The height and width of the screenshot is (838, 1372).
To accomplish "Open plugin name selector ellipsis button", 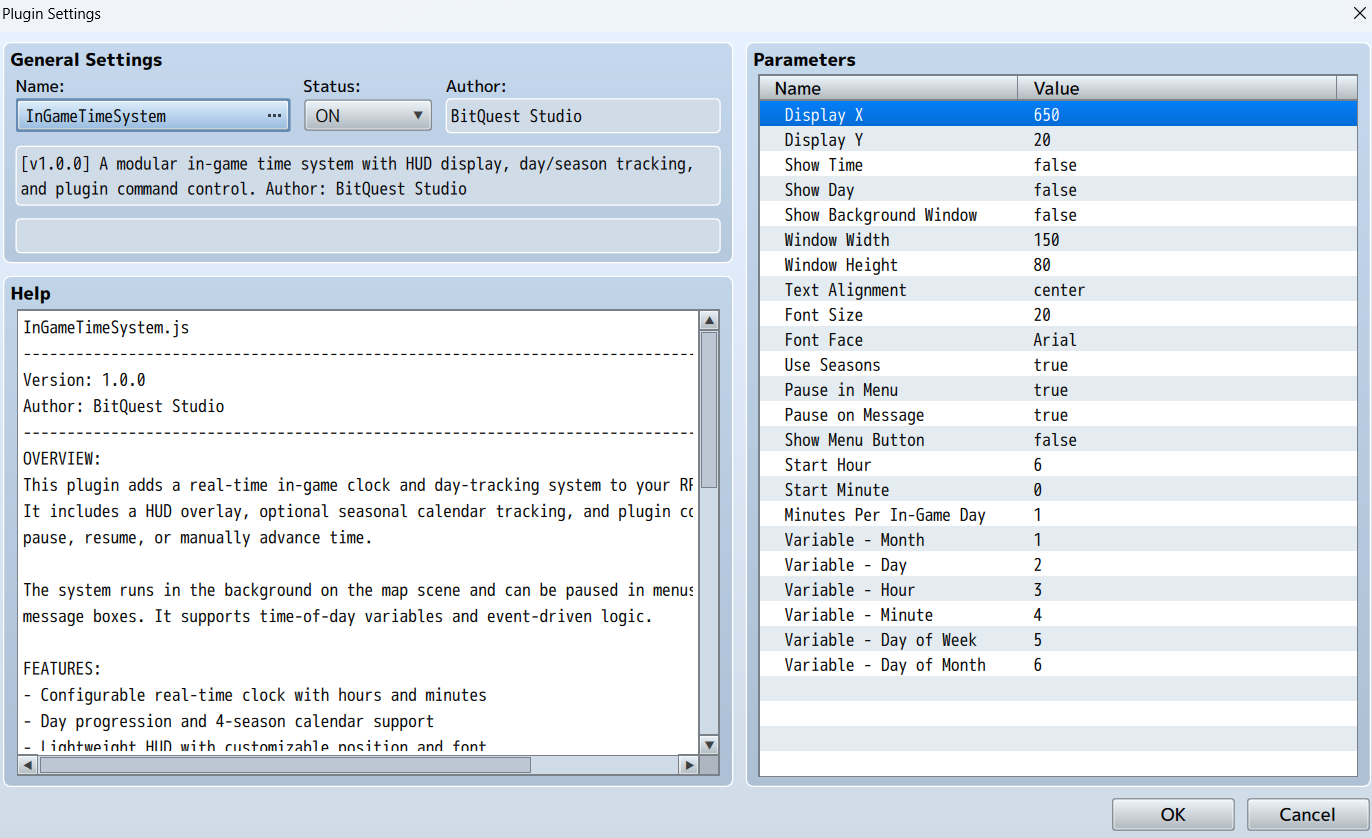I will tap(274, 116).
